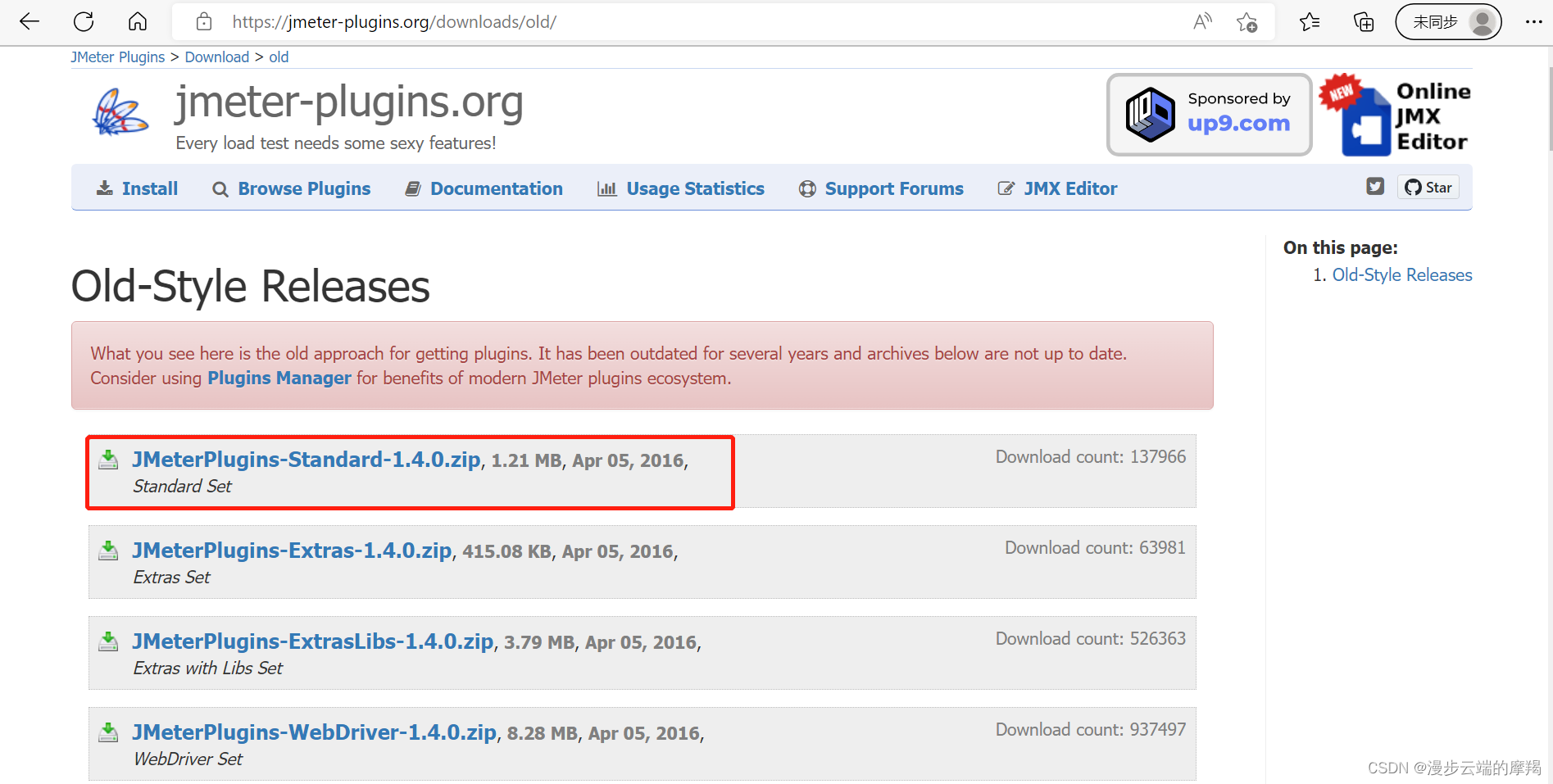Click profile sync button 未同步
Screen dimensions: 1553x784
point(1448,22)
